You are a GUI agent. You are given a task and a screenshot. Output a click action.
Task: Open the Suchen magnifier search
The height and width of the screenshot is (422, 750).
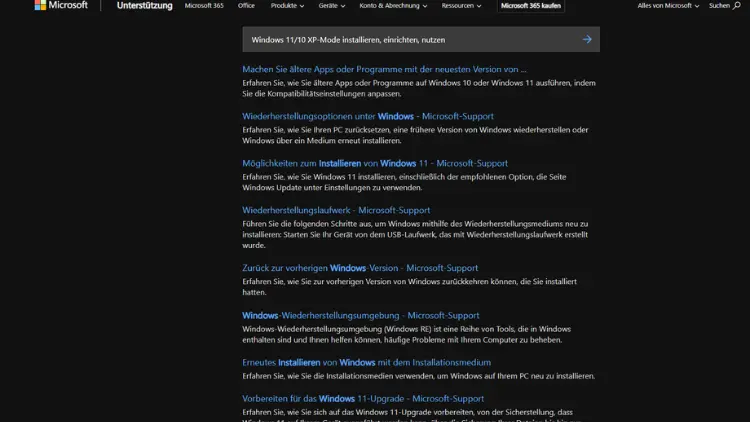click(725, 6)
